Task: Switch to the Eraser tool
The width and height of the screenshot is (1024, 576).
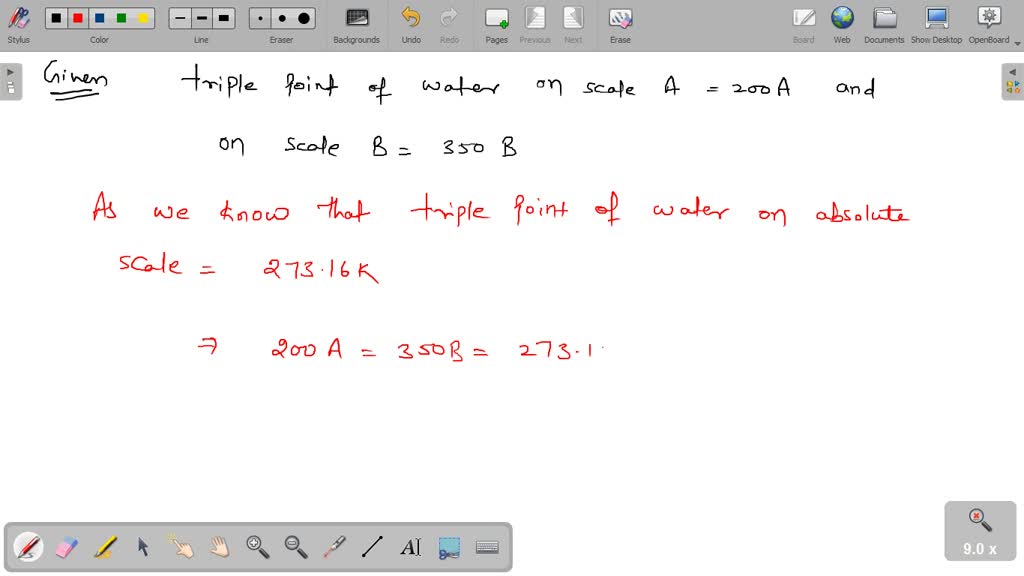Action: [x=64, y=547]
